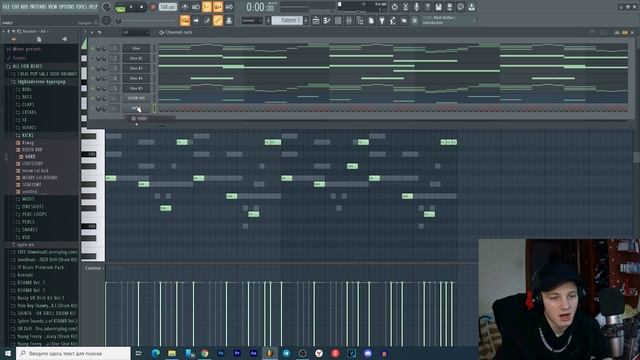Open the TOOLS menu
The height and width of the screenshot is (360, 640).
82,7
